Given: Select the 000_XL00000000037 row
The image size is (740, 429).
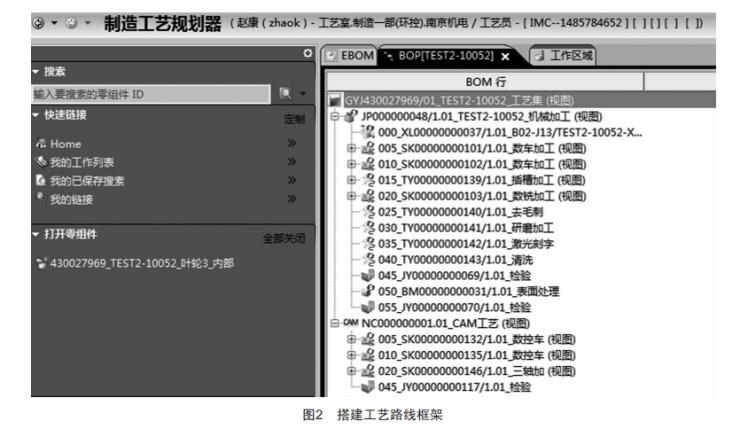Looking at the screenshot, I should [x=510, y=133].
